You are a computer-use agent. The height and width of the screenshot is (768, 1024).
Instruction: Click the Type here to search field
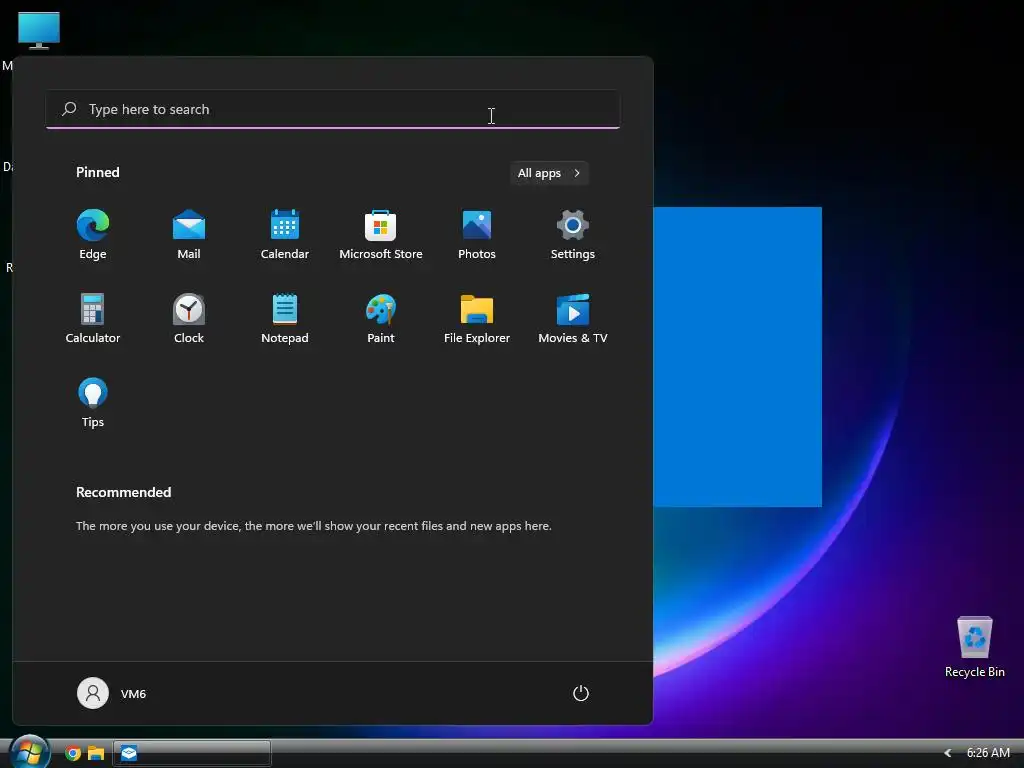[x=333, y=109]
